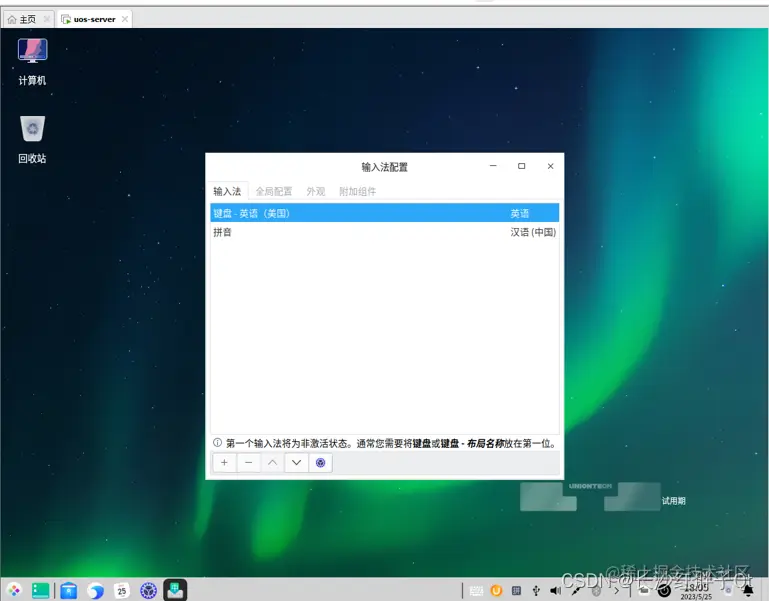Screen dimensions: 769x601
Task: Select the 键盘 - 英语 (美国) row
Action: pos(384,213)
